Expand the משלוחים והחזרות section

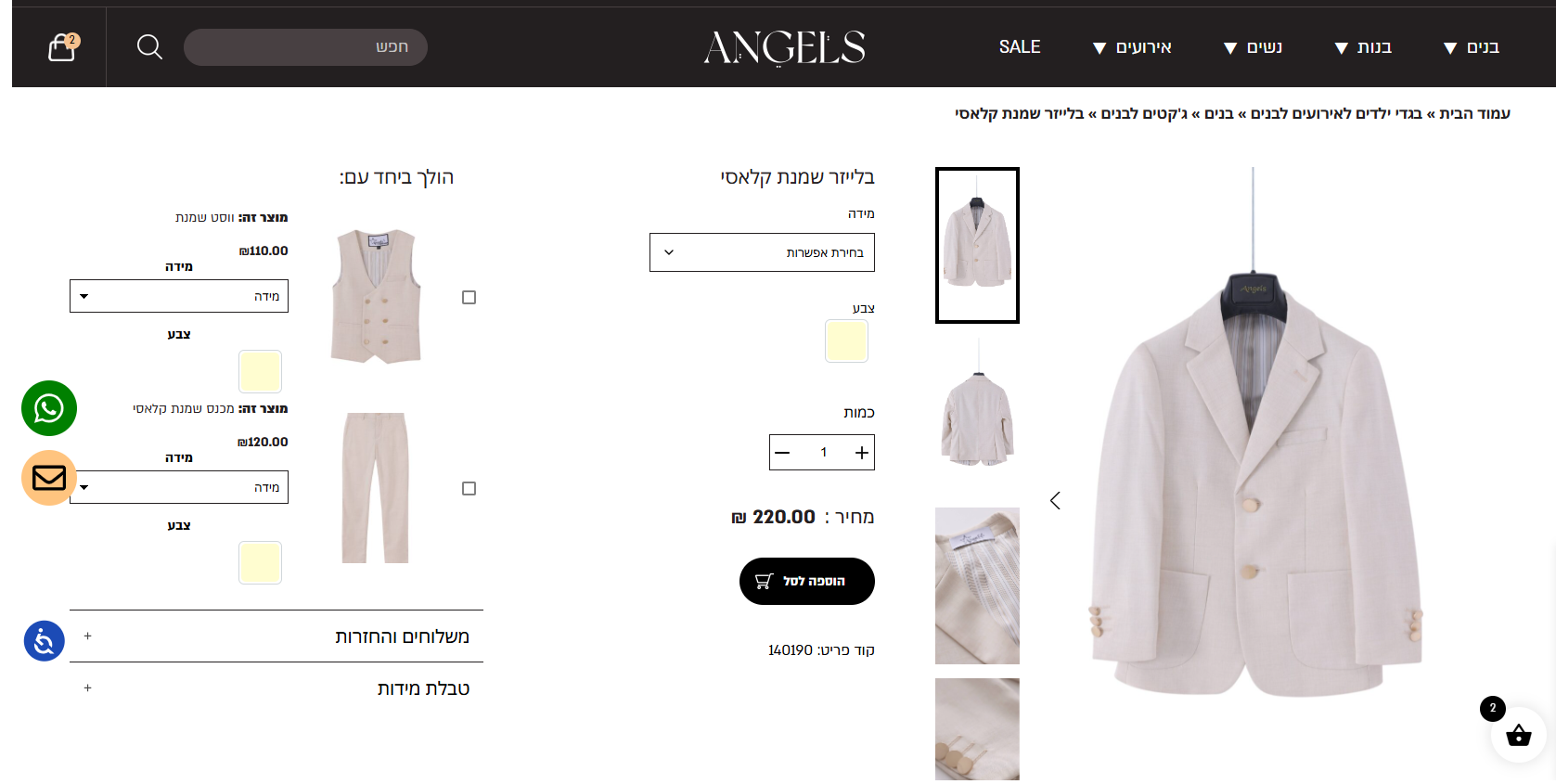pyautogui.click(x=276, y=636)
